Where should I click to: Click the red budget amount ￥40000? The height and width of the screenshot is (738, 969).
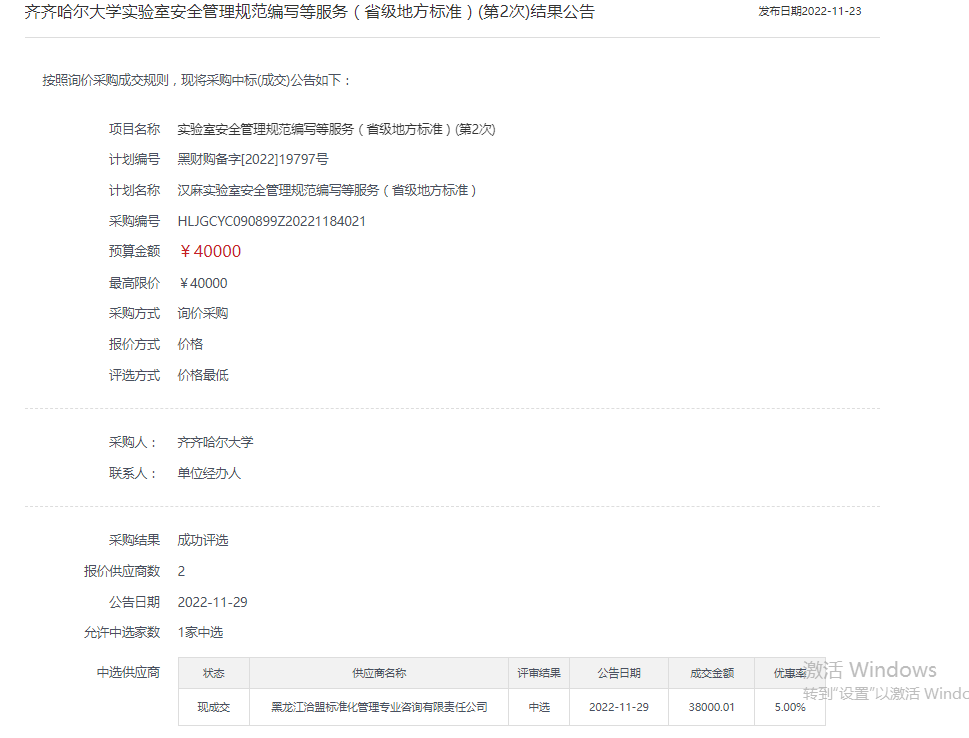(209, 251)
